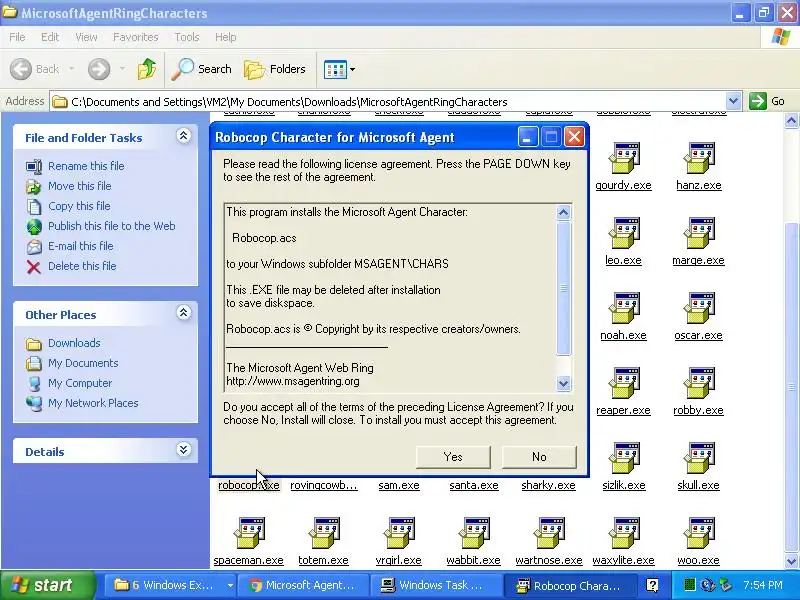Switch to Windows Task Manager taskbar item

pyautogui.click(x=435, y=585)
